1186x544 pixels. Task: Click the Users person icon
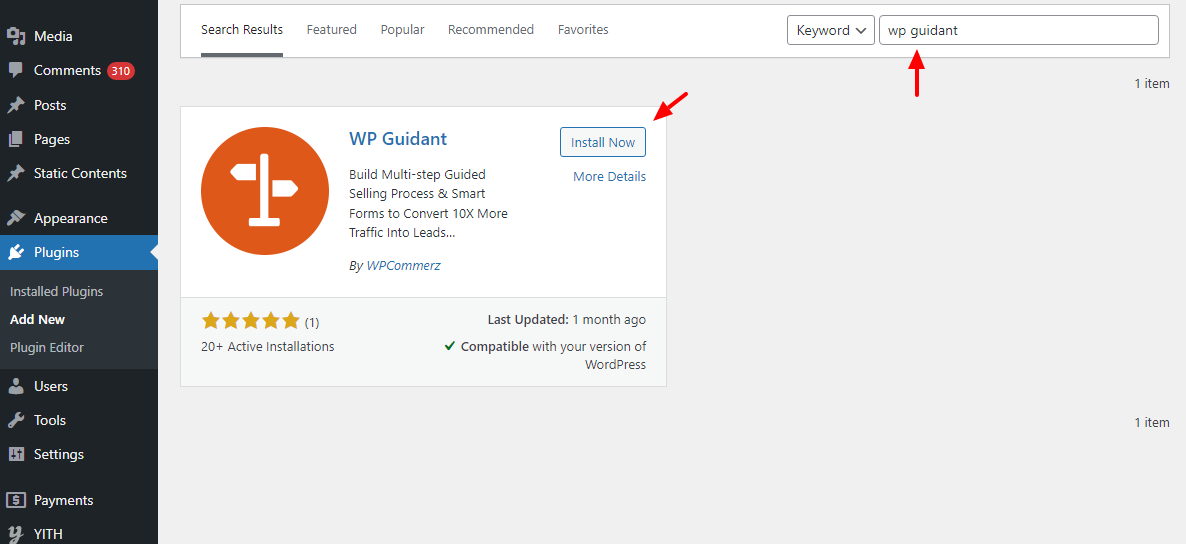coord(16,386)
